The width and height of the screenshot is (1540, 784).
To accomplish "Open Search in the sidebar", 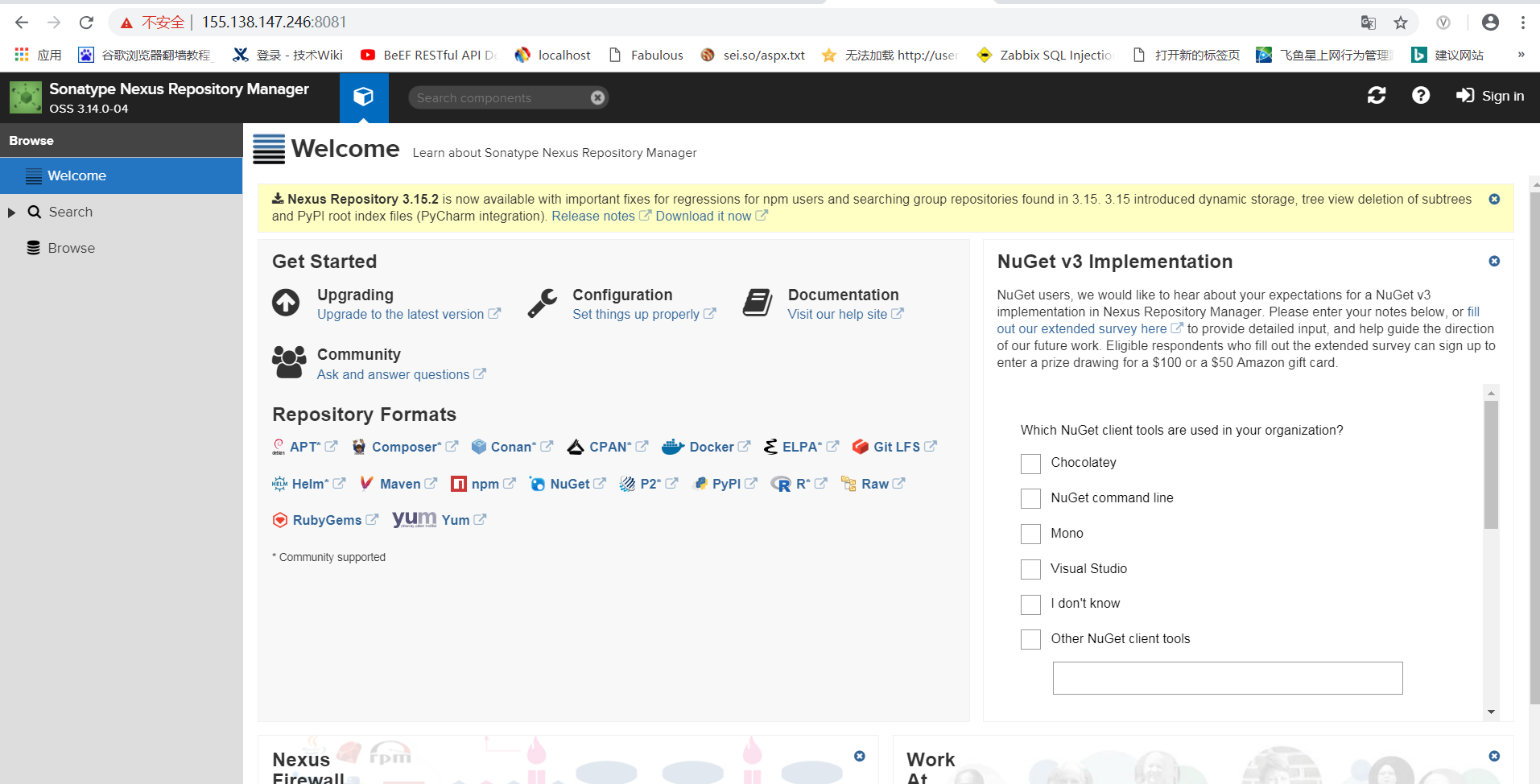I will (x=70, y=212).
